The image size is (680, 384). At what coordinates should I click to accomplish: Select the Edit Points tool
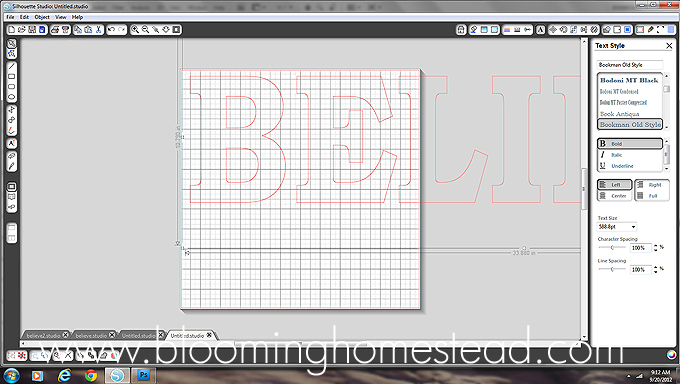coord(12,54)
